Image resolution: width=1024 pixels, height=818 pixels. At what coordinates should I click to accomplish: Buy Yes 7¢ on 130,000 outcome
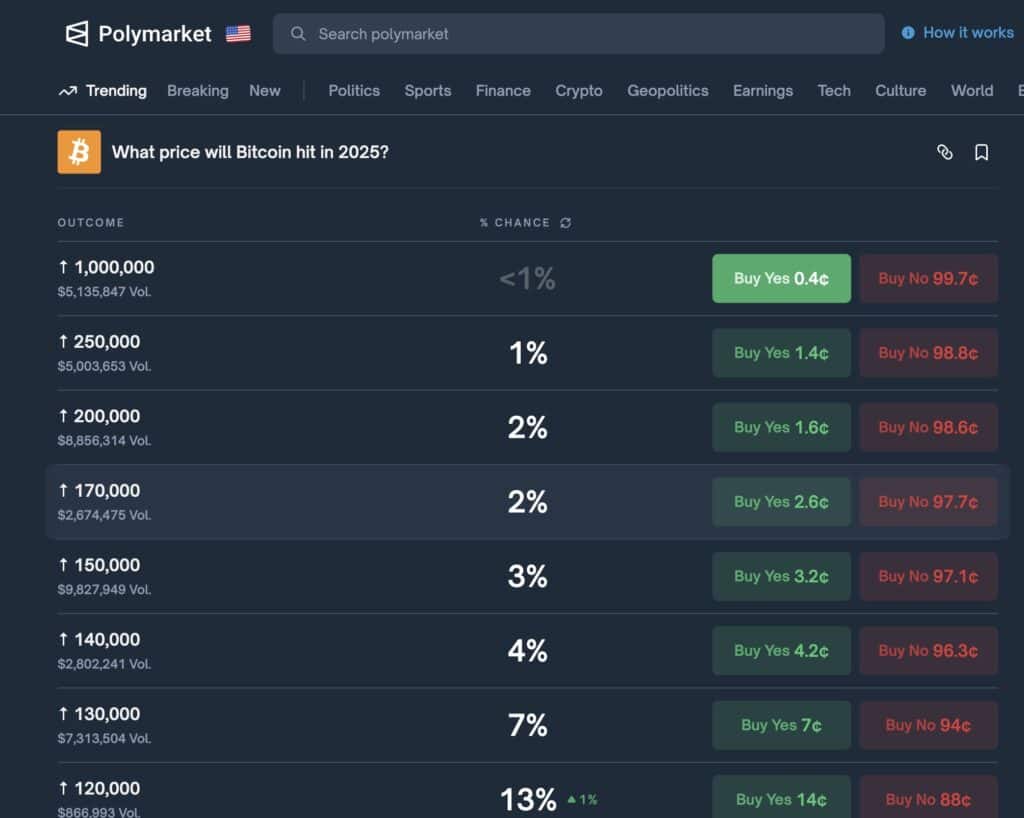coord(781,725)
